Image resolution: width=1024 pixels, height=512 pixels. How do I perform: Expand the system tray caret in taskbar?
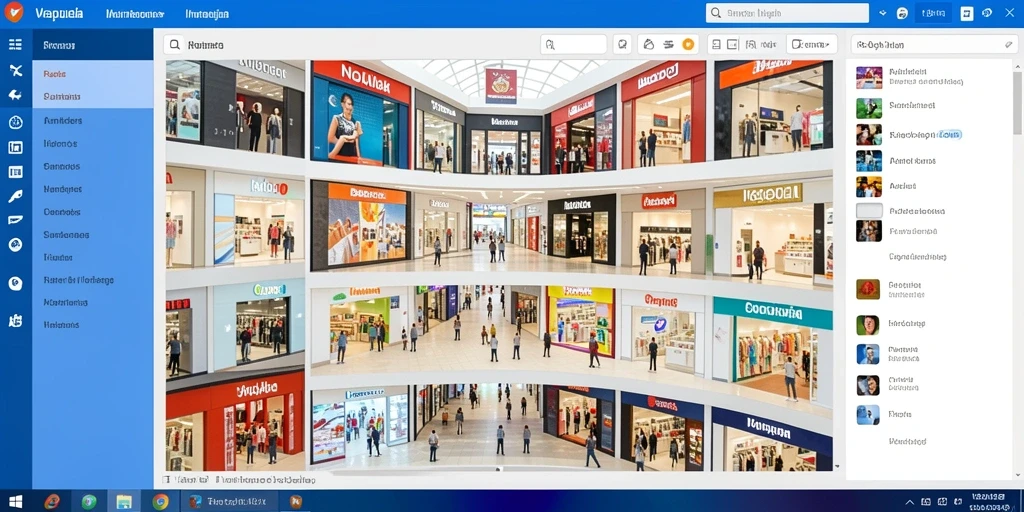click(910, 502)
